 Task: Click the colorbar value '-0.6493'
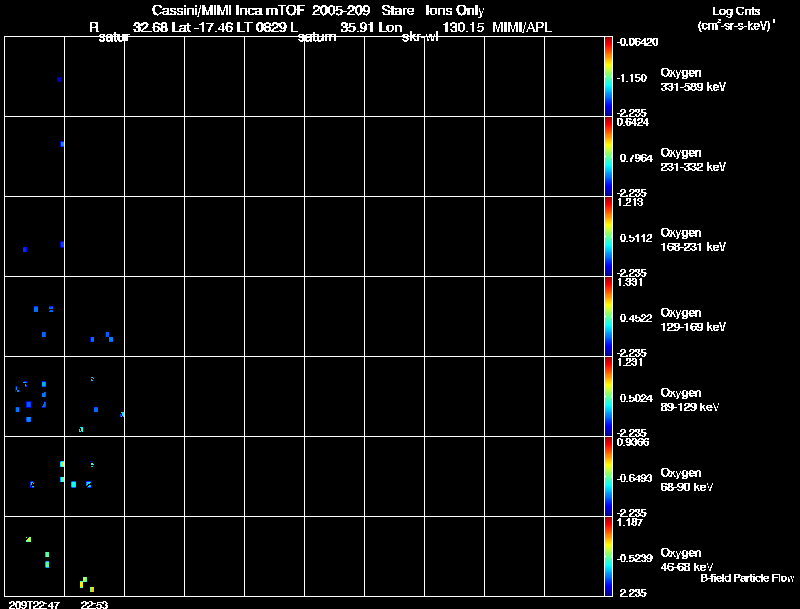634,478
